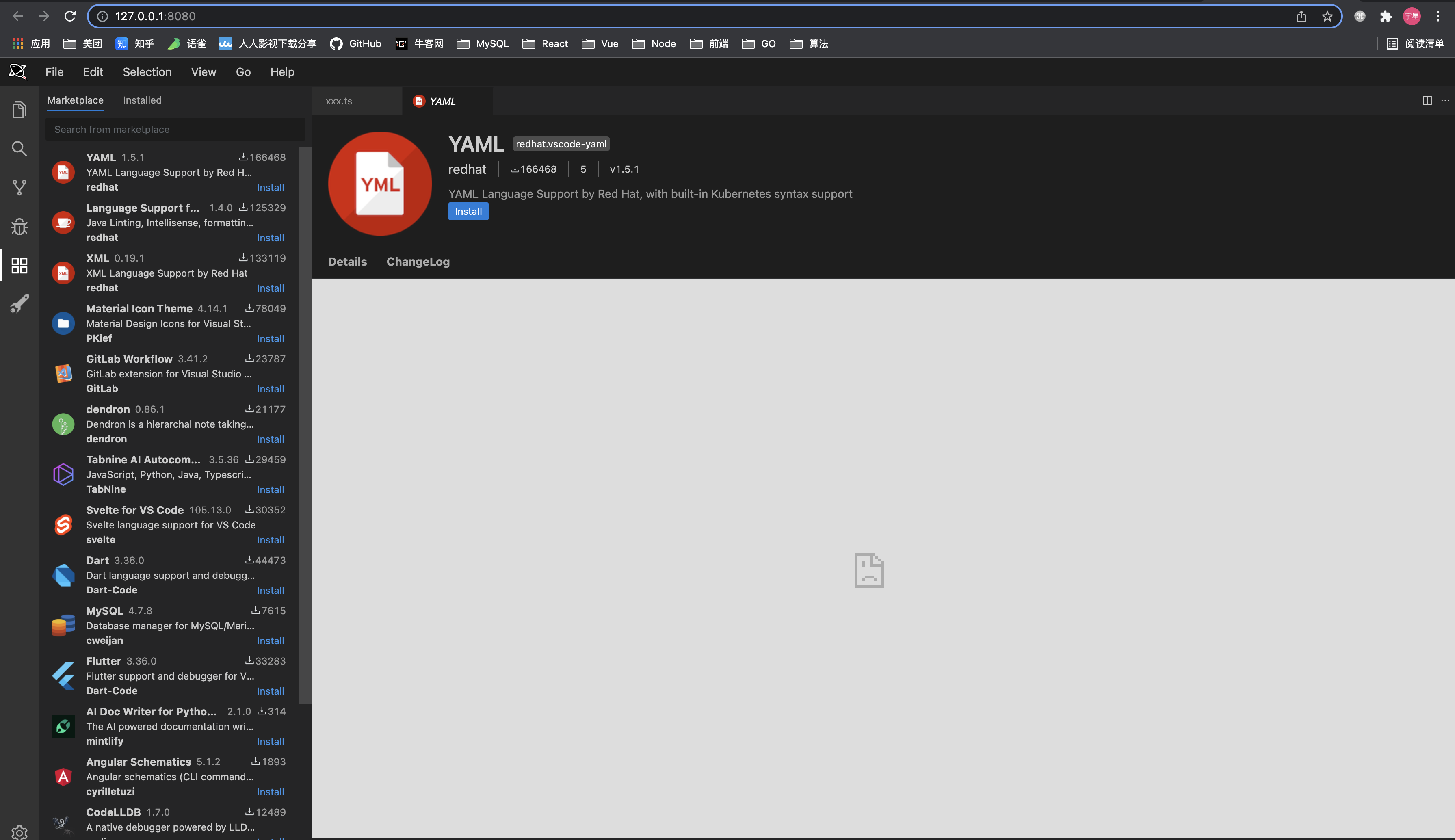Install the YAML extension

468,211
